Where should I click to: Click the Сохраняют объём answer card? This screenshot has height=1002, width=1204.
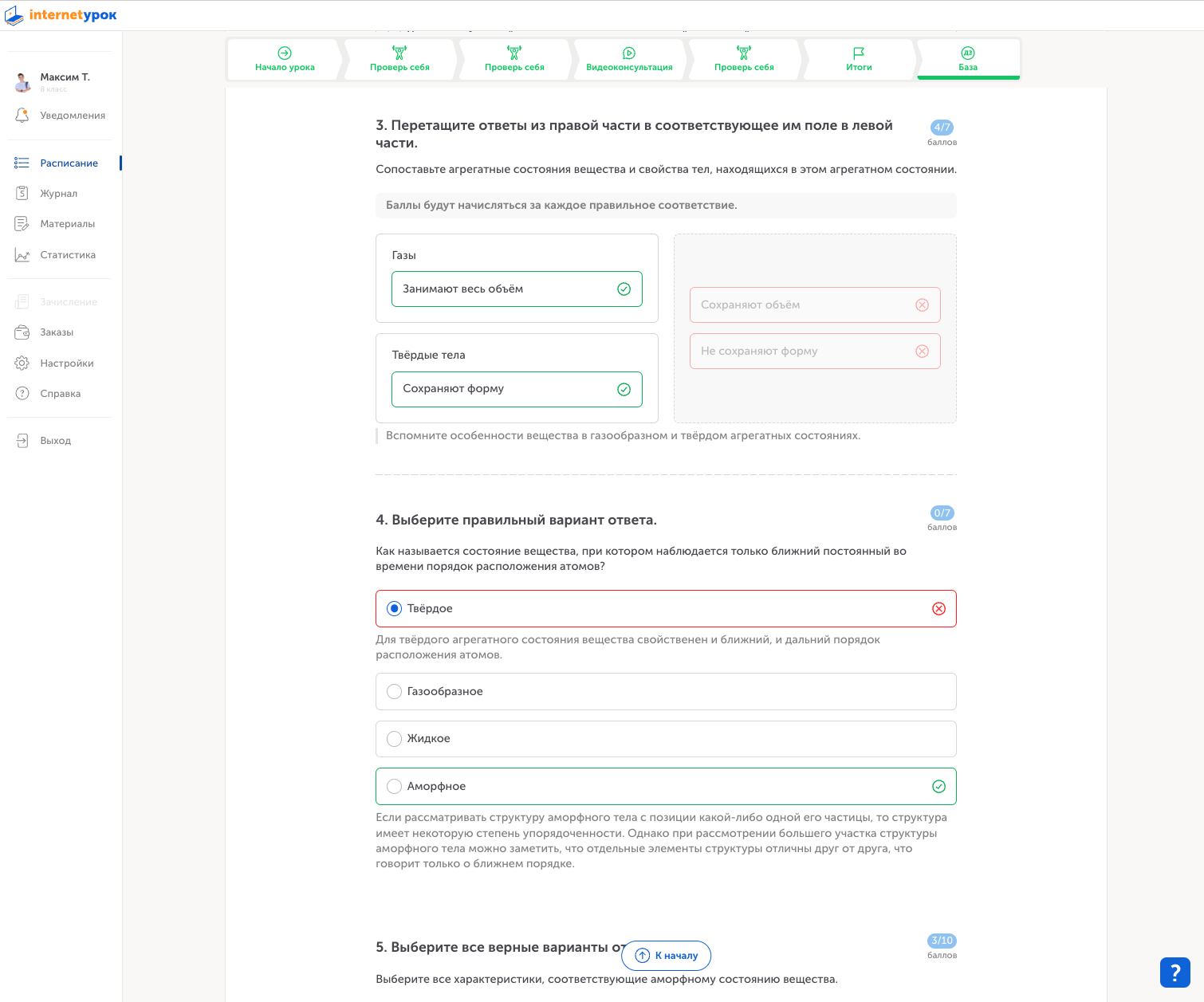(x=814, y=305)
